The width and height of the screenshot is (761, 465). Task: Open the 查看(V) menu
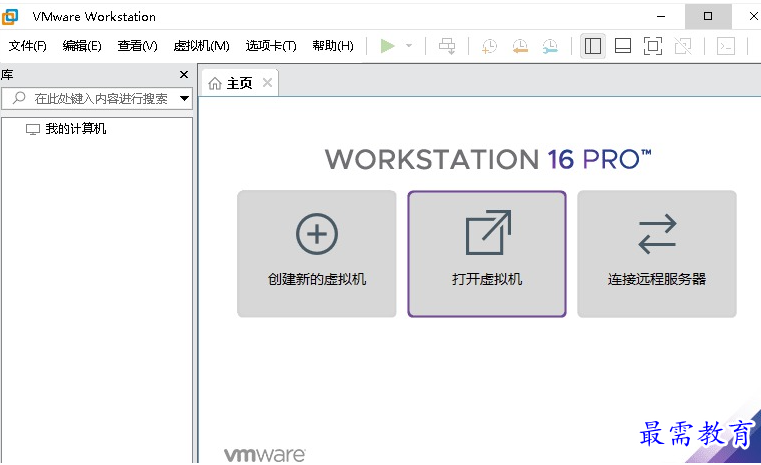click(137, 46)
